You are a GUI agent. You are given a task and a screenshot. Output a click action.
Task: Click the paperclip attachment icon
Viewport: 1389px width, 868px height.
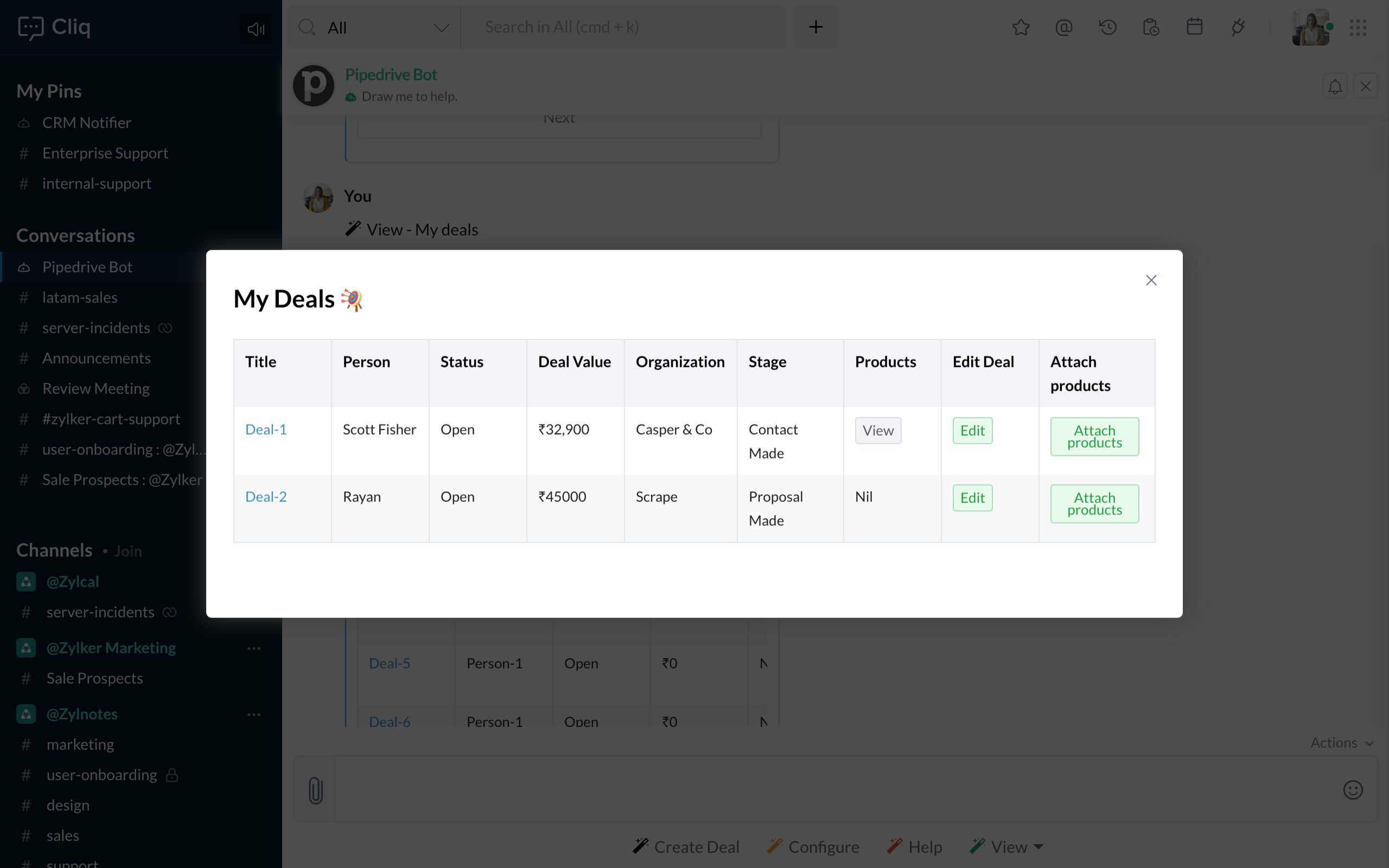315,790
